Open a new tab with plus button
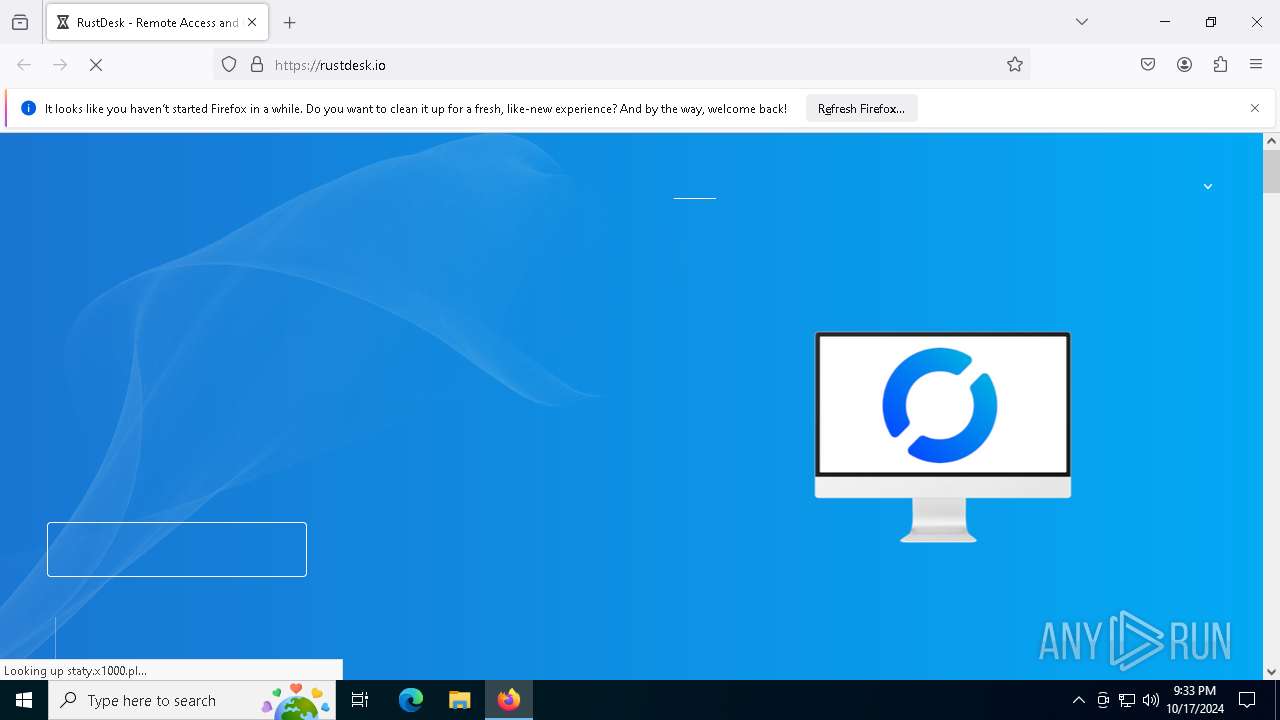 point(290,22)
